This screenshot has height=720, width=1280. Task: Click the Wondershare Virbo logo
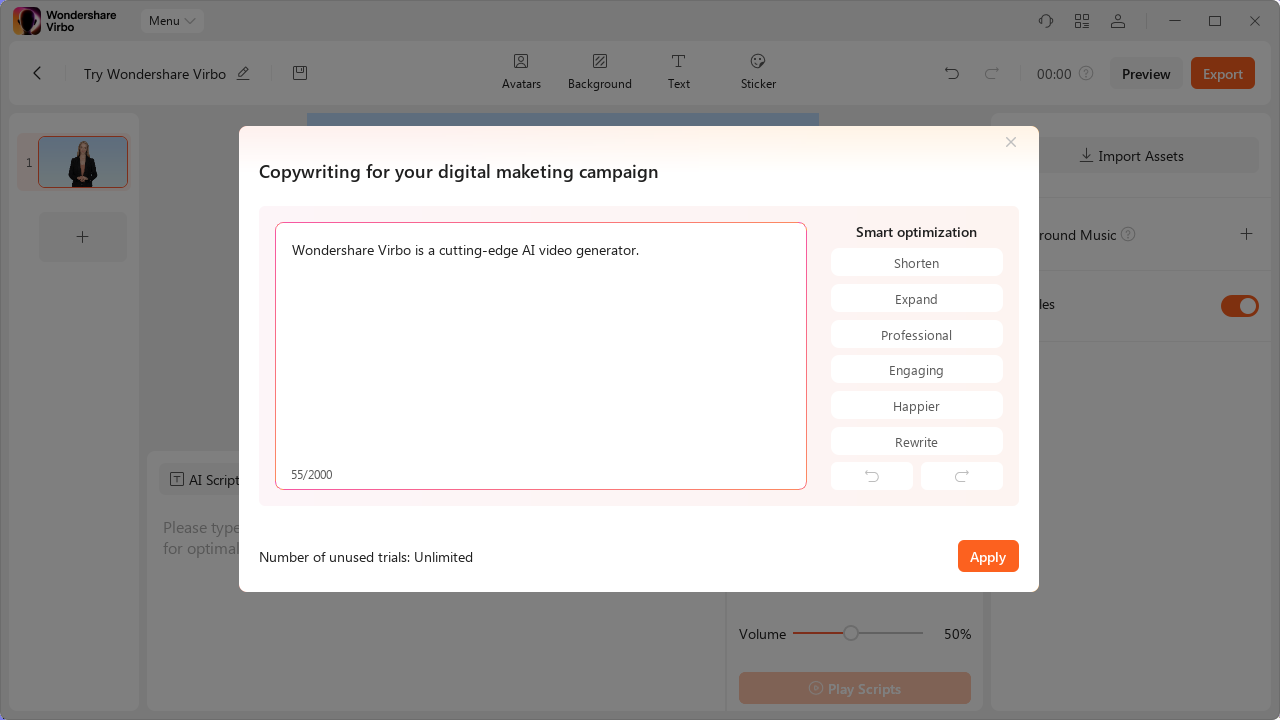click(x=65, y=21)
